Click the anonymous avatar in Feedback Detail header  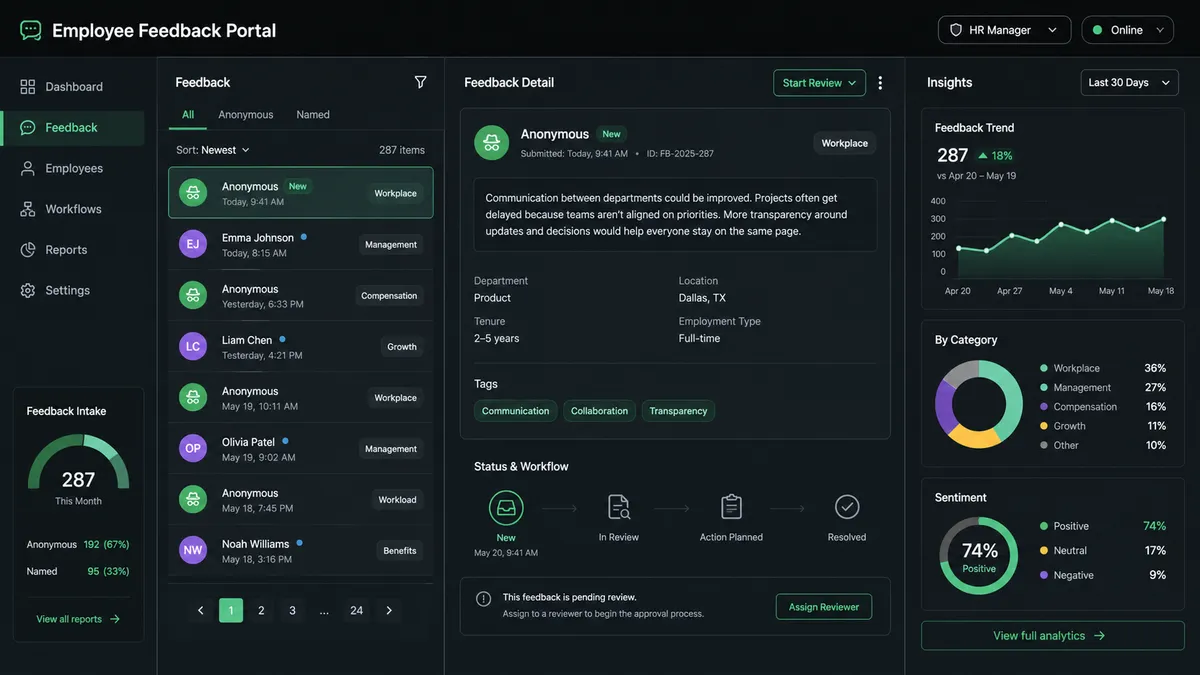[x=491, y=142]
